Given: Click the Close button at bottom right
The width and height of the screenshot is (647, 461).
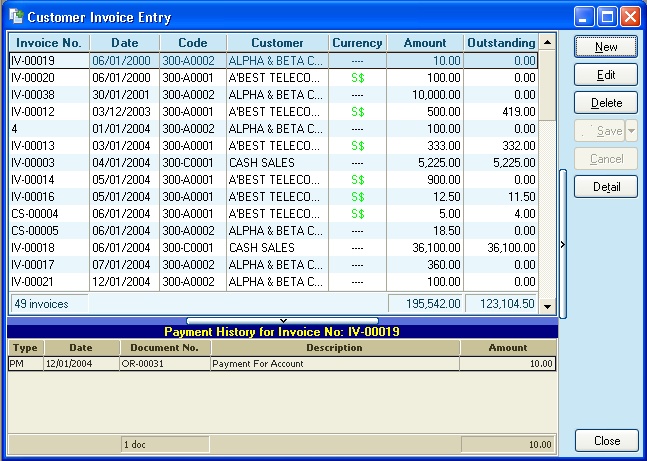Looking at the screenshot, I should [607, 441].
